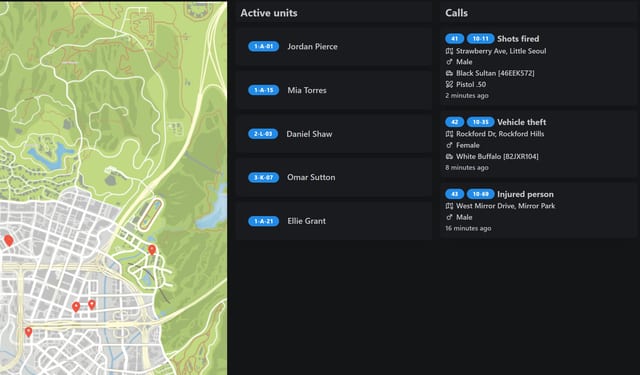Image resolution: width=640 pixels, height=375 pixels.
Task: Click the Active units panel heading
Action: click(x=269, y=13)
